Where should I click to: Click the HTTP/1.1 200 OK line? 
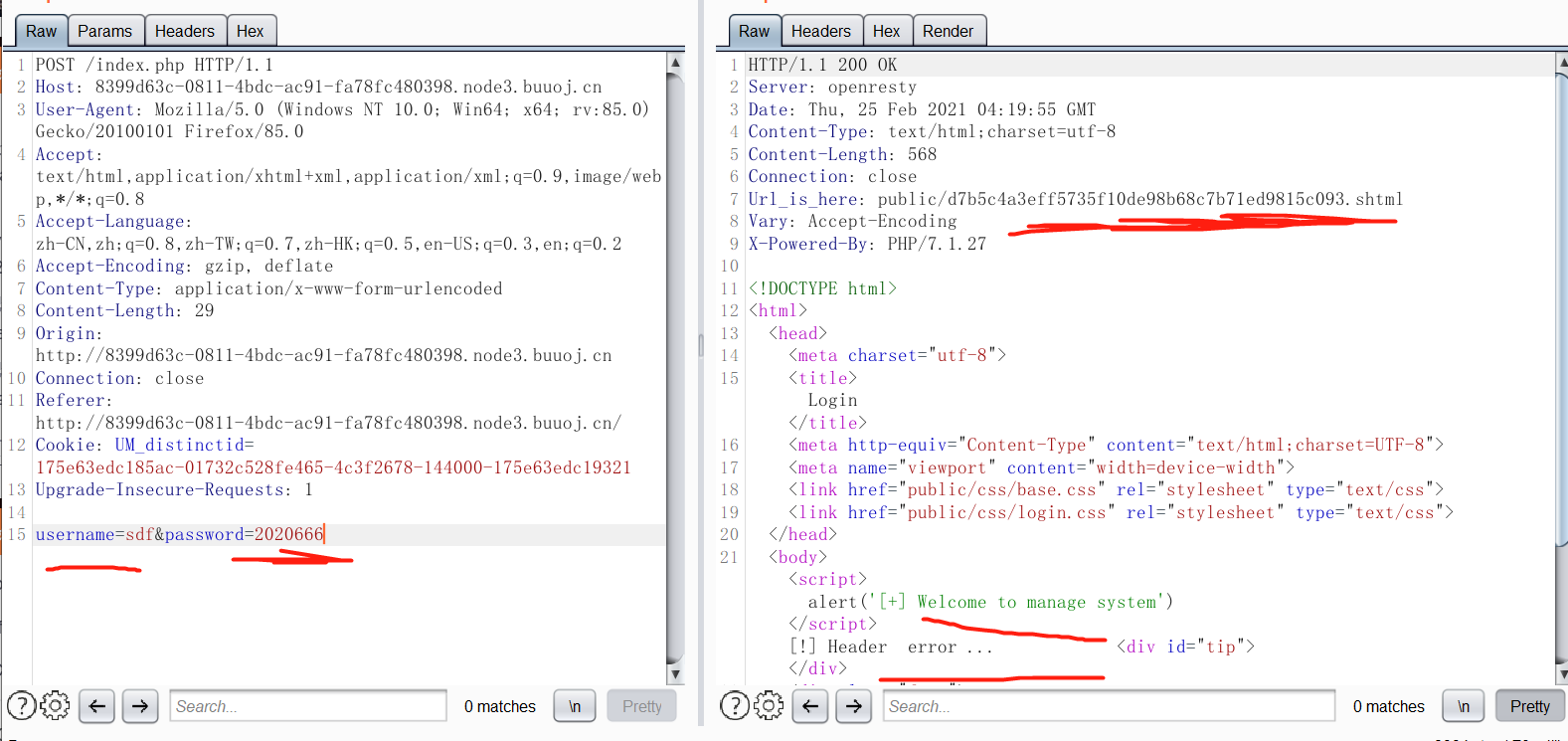click(x=822, y=65)
